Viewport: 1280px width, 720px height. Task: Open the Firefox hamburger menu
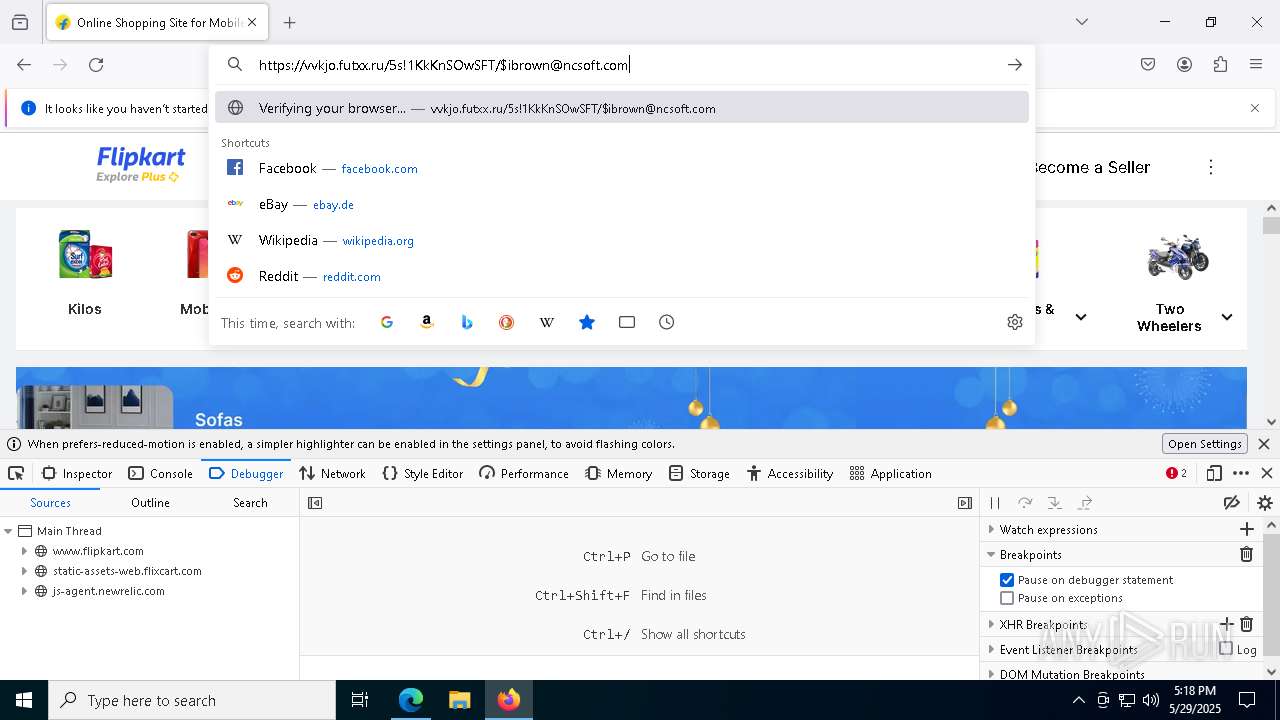pos(1256,65)
